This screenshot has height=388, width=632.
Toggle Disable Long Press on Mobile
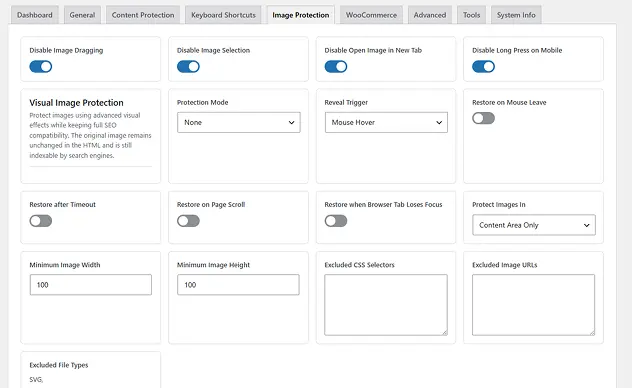pyautogui.click(x=483, y=66)
